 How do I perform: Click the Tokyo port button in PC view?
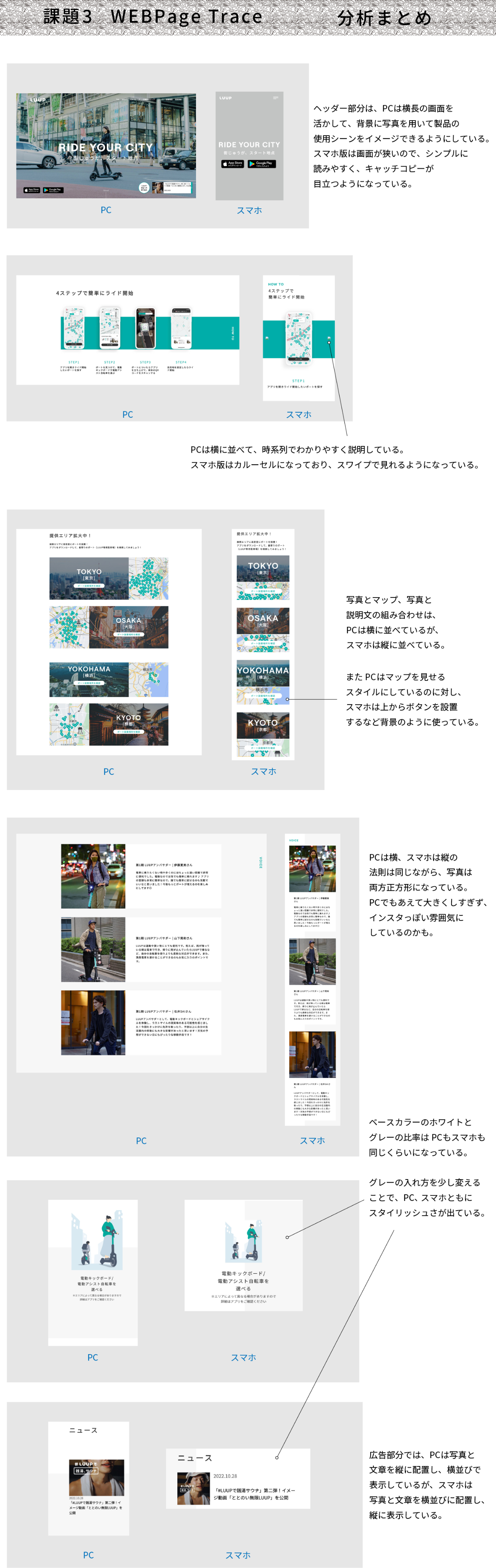pos(89,586)
